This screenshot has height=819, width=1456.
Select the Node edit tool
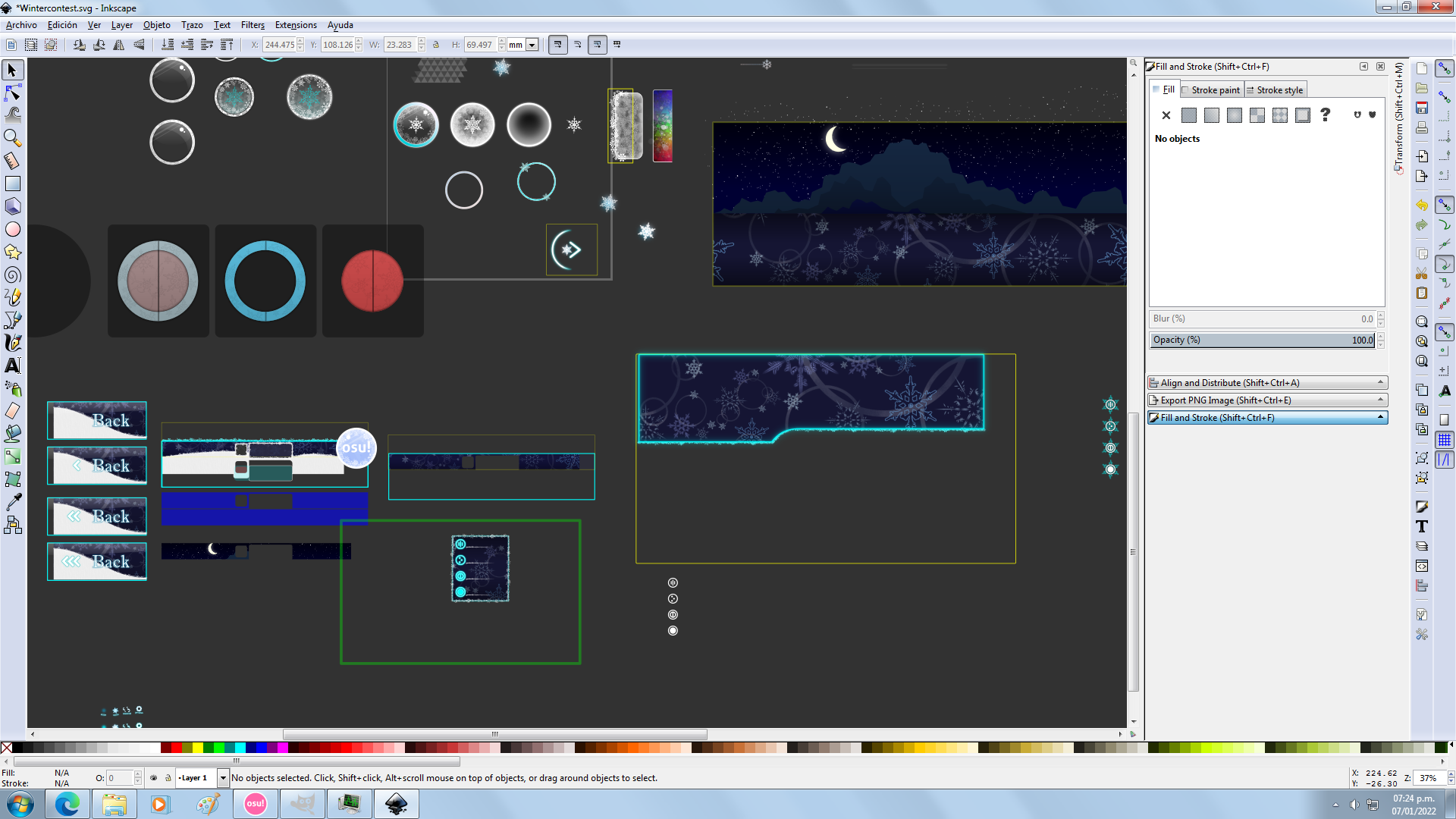tap(12, 93)
